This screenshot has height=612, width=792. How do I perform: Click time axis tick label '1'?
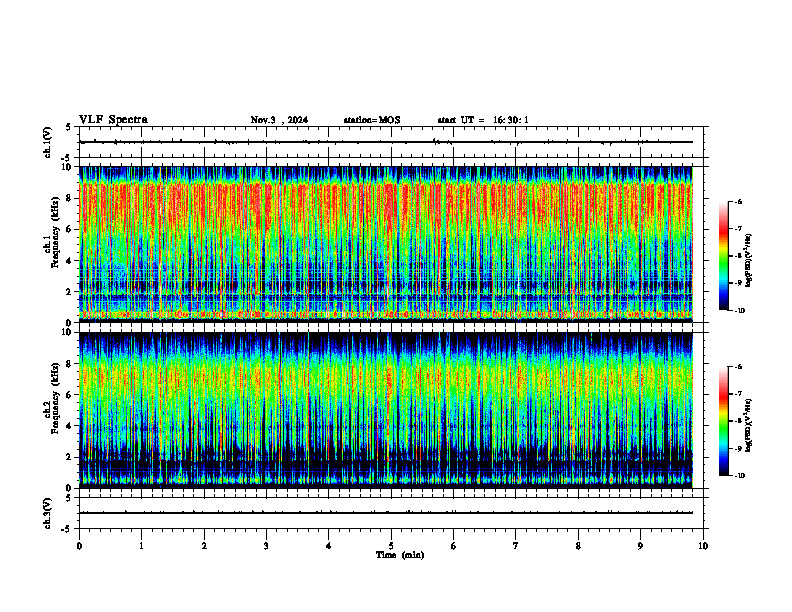[141, 546]
